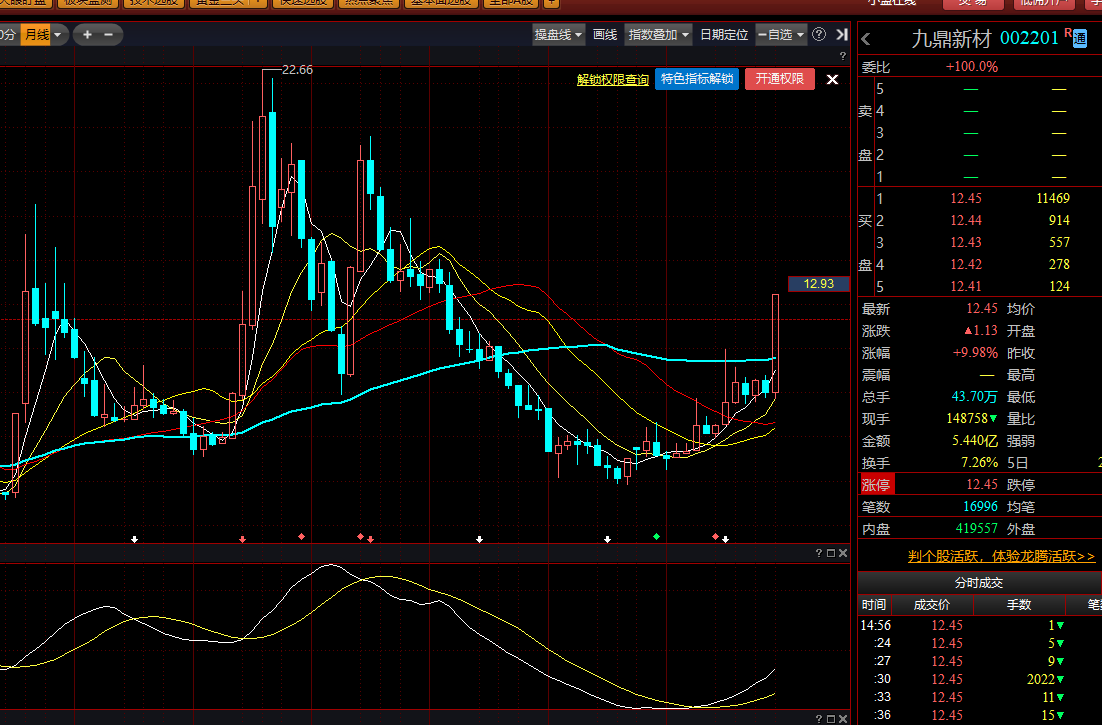Open the 月线 period dropdown
Image resolution: width=1102 pixels, height=725 pixels.
(x=43, y=35)
